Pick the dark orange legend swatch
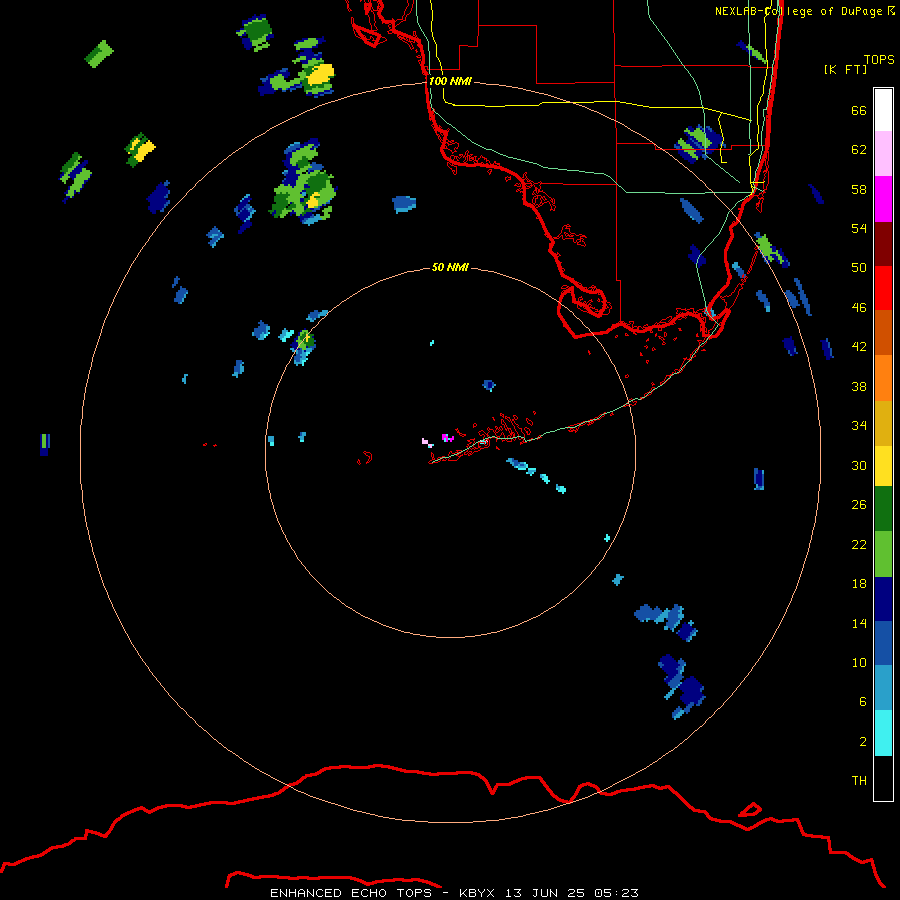The image size is (900, 900). [x=883, y=333]
